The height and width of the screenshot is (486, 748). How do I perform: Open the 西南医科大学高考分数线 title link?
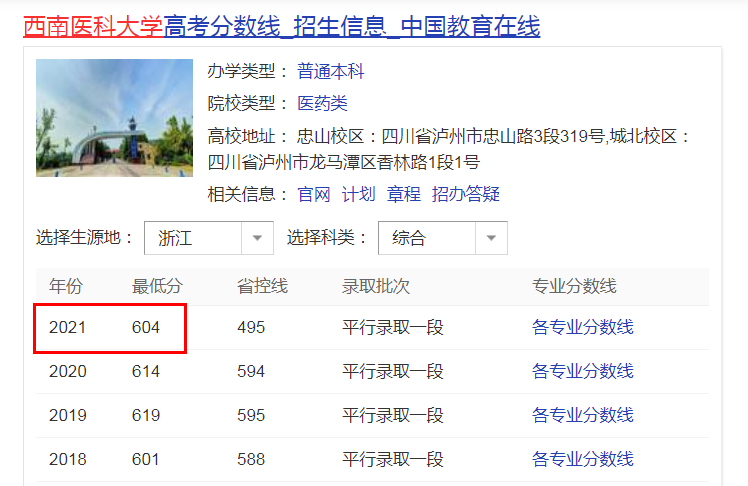click(x=281, y=27)
